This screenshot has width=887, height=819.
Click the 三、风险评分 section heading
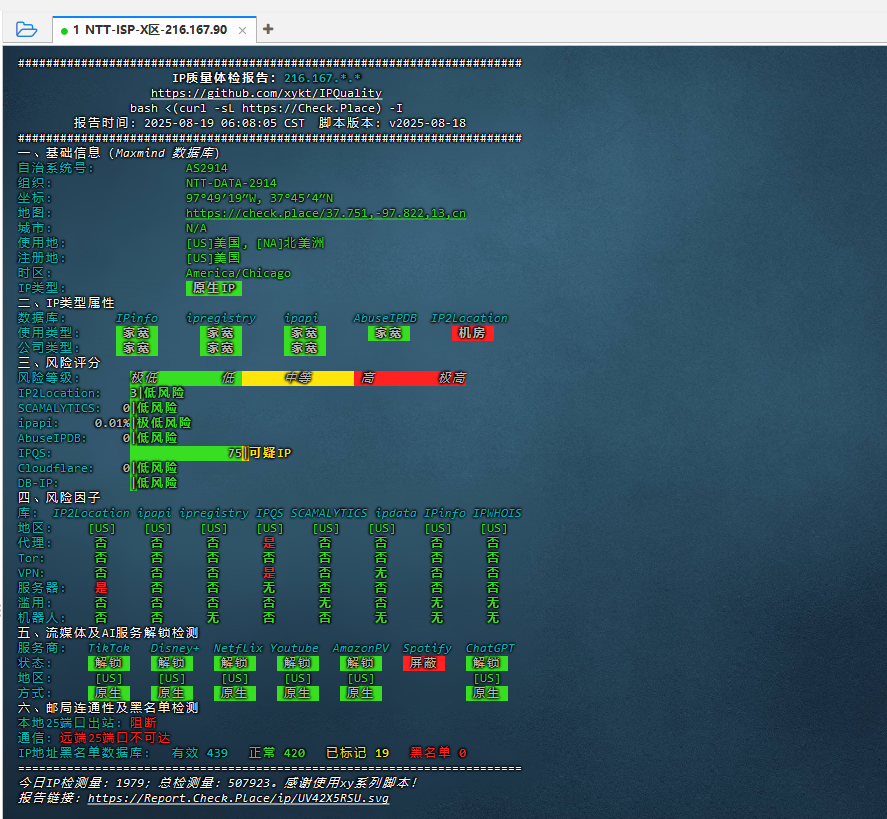(59, 363)
